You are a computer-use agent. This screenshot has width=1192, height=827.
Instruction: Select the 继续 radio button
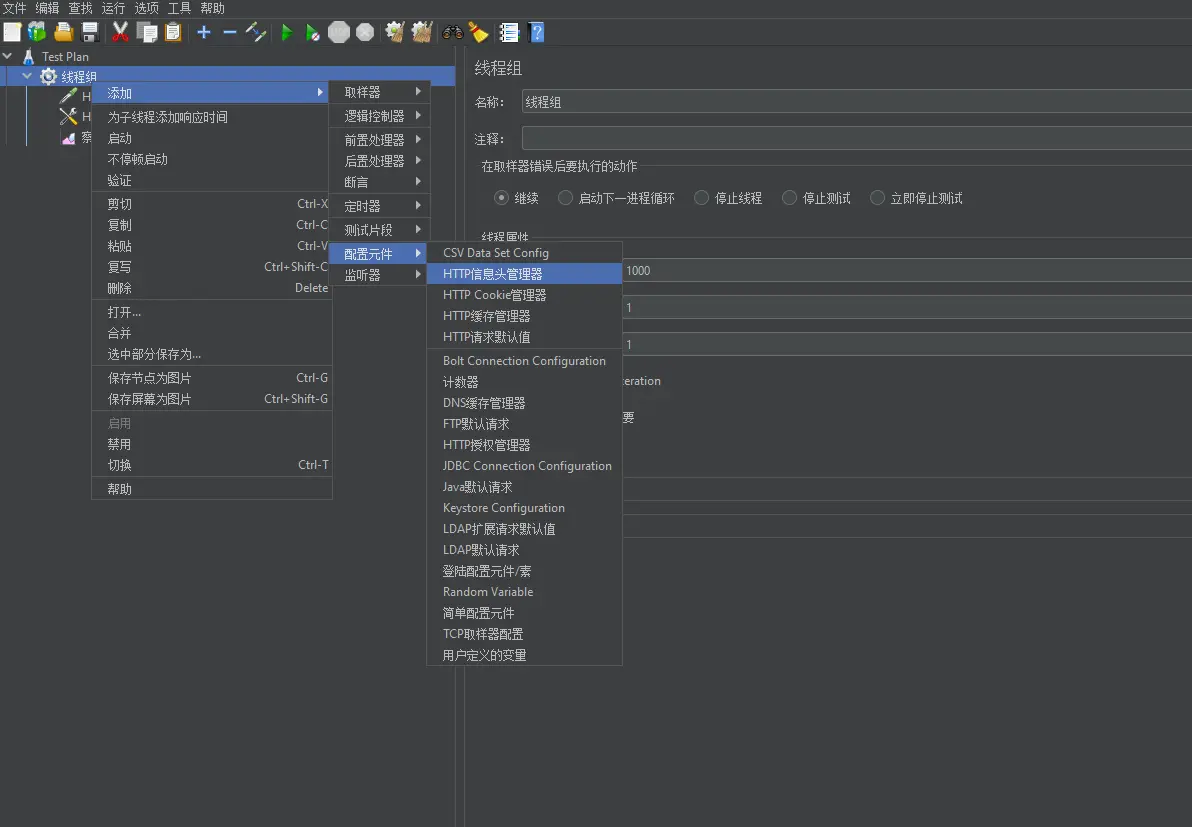pyautogui.click(x=502, y=198)
